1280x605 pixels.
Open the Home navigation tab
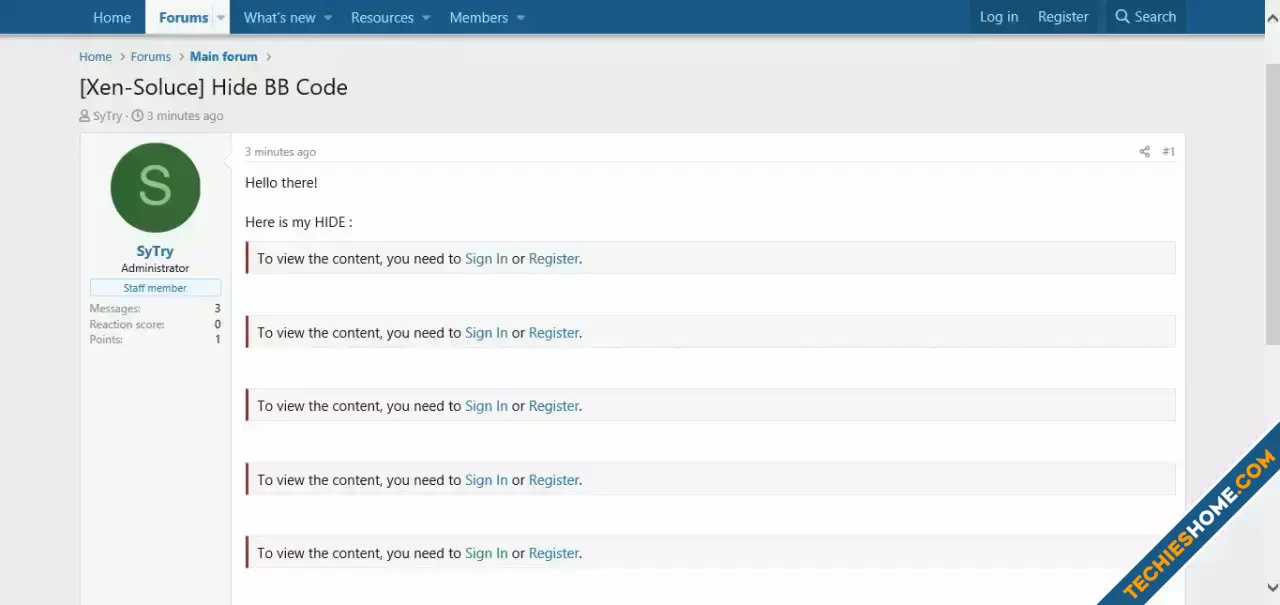tap(112, 17)
